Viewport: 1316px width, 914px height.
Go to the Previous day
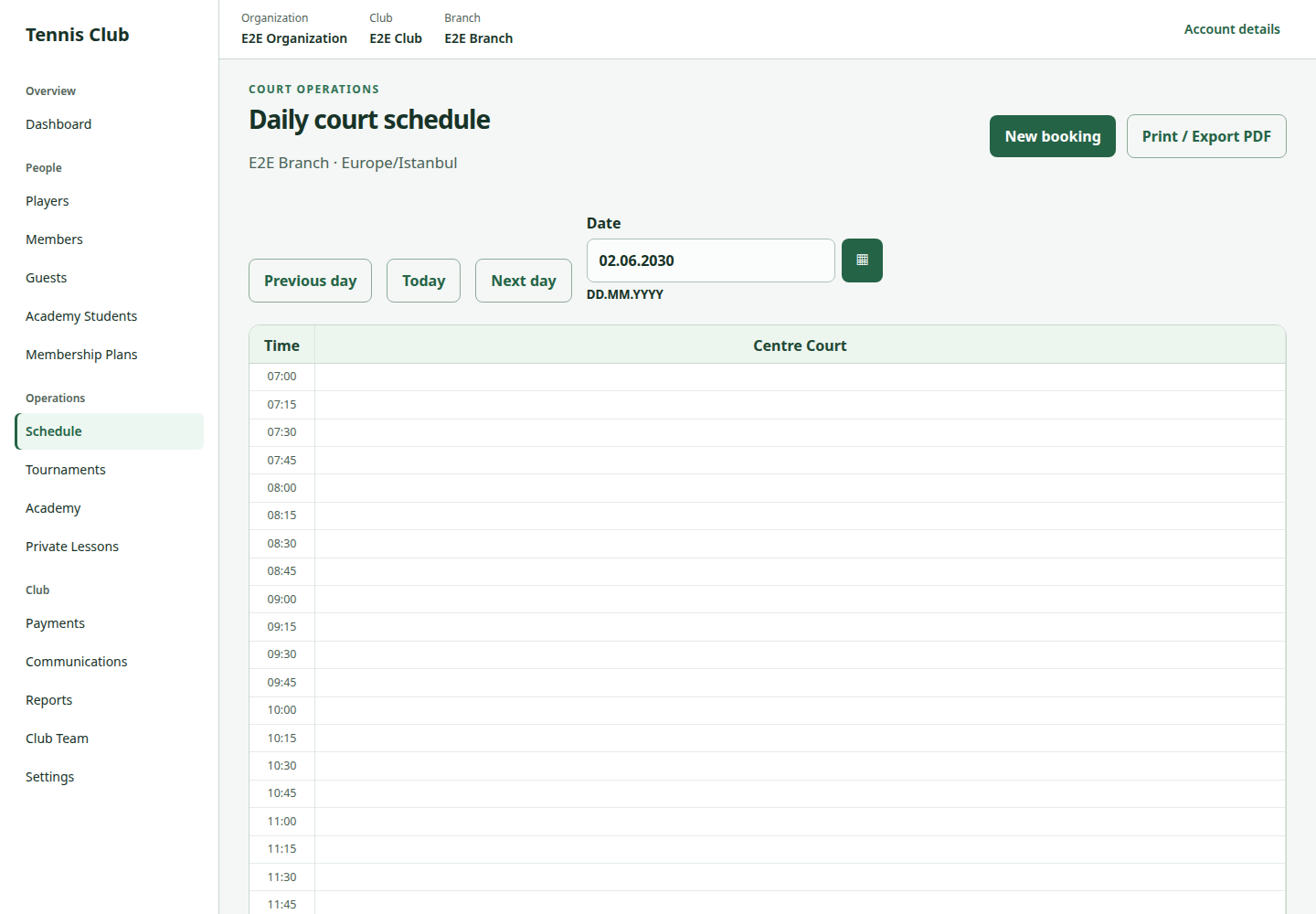(x=310, y=281)
